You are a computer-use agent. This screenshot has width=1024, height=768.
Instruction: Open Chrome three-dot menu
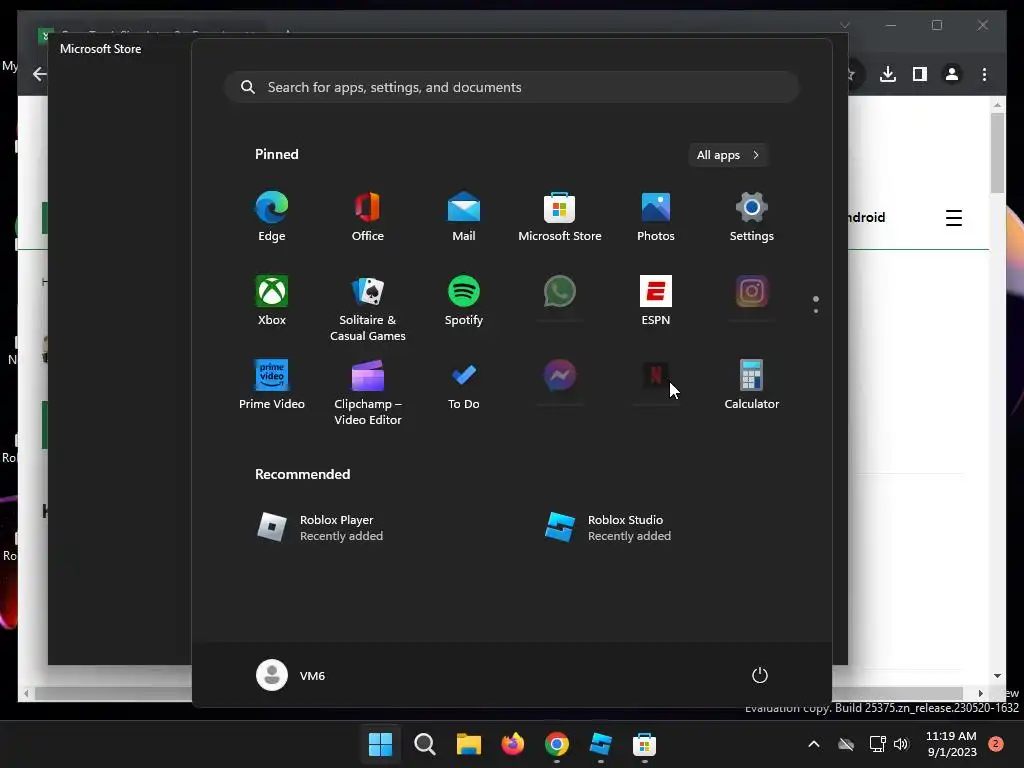point(984,74)
